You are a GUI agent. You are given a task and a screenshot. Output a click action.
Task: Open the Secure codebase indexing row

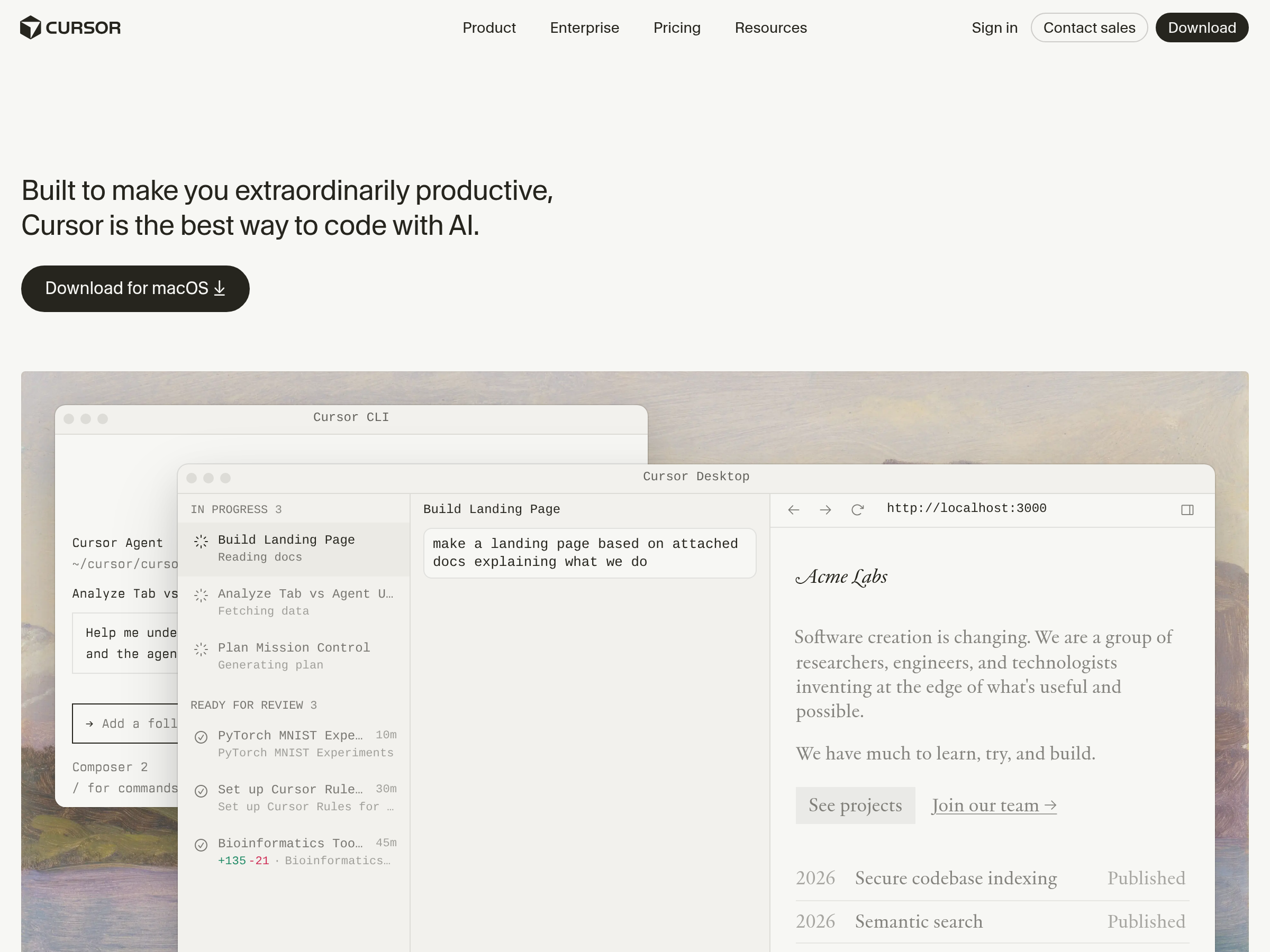pyautogui.click(x=992, y=878)
